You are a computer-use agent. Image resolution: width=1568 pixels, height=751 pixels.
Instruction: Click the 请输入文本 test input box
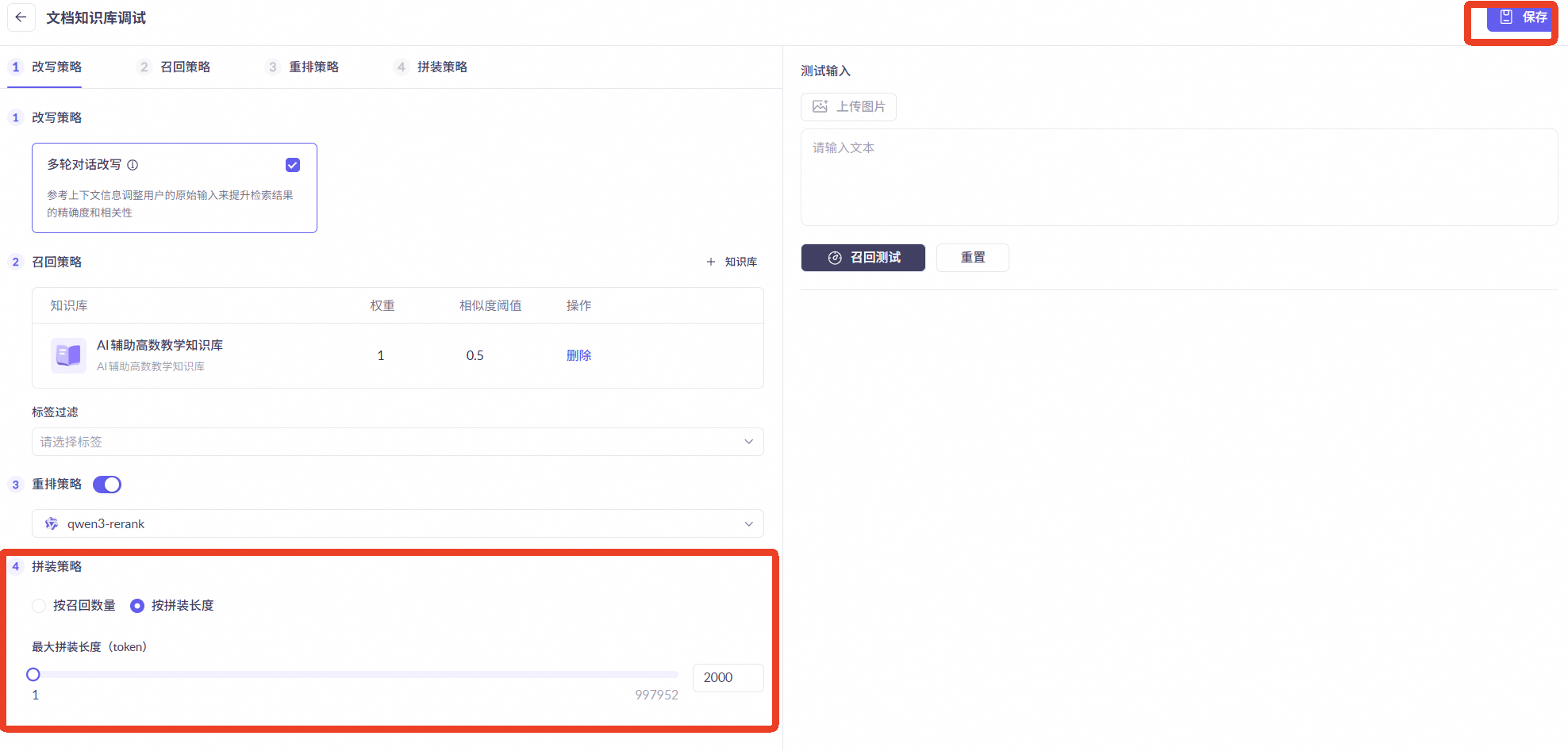[1179, 178]
